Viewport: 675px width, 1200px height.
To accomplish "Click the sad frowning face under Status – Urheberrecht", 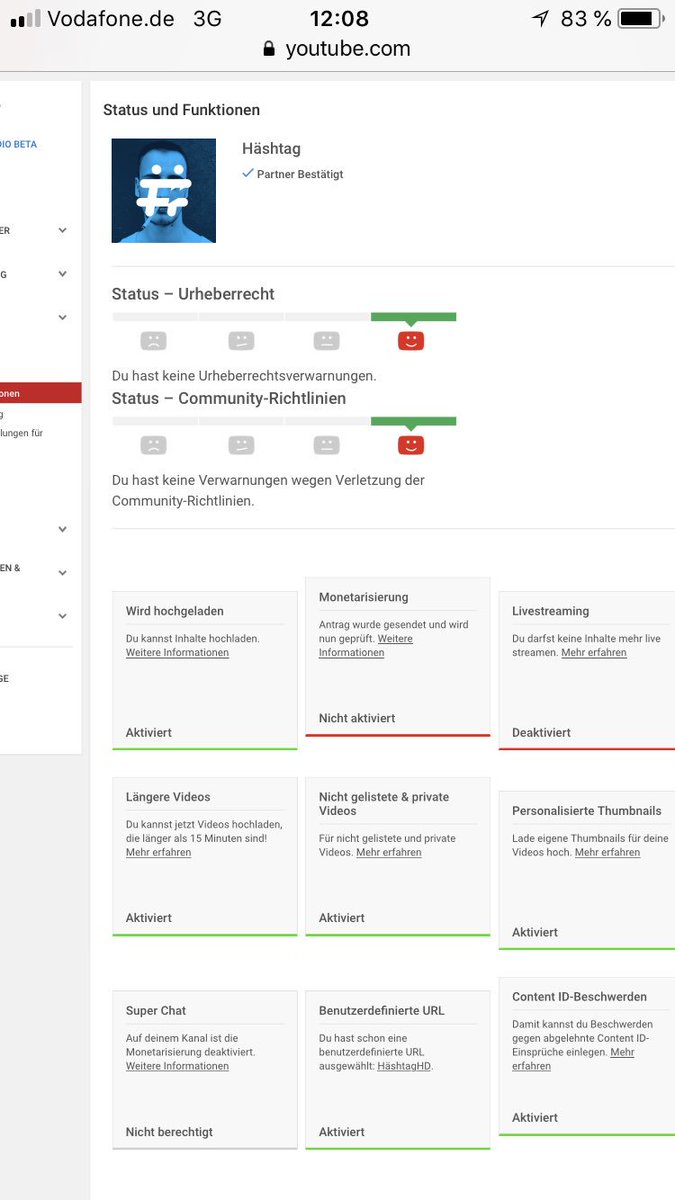I will 153,341.
